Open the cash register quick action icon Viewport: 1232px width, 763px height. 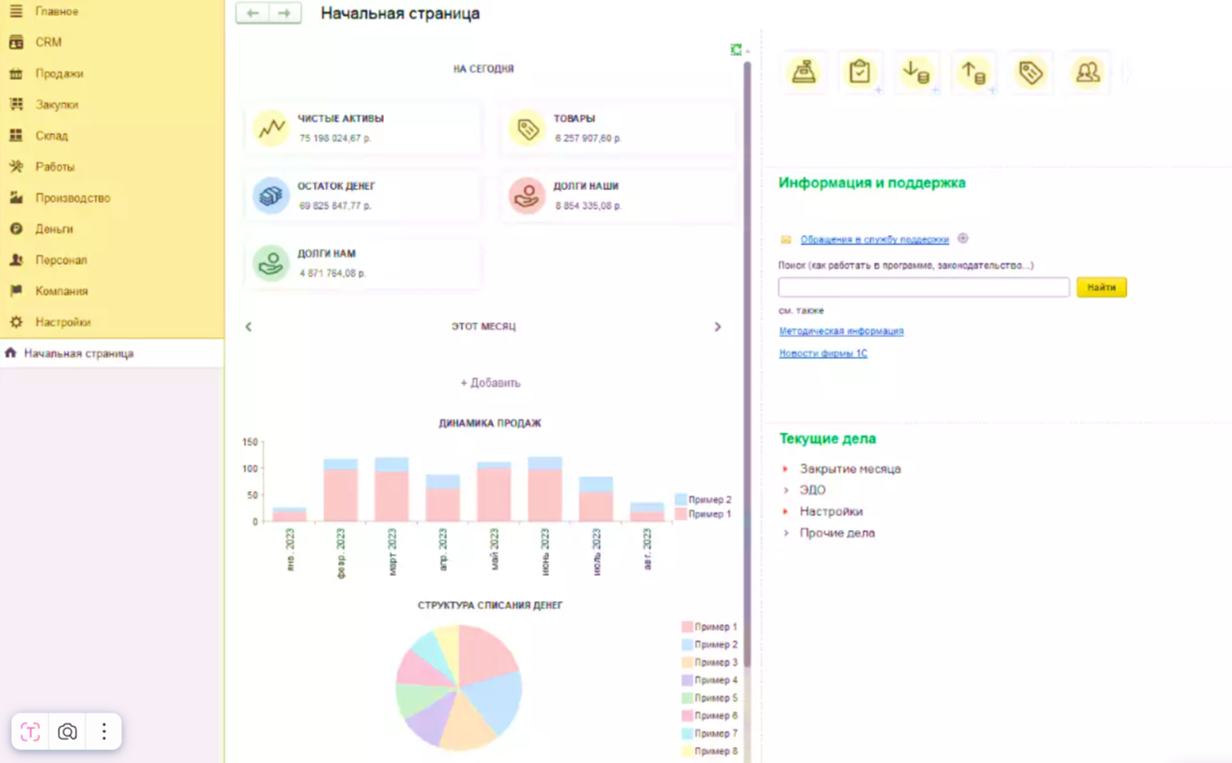coord(803,72)
